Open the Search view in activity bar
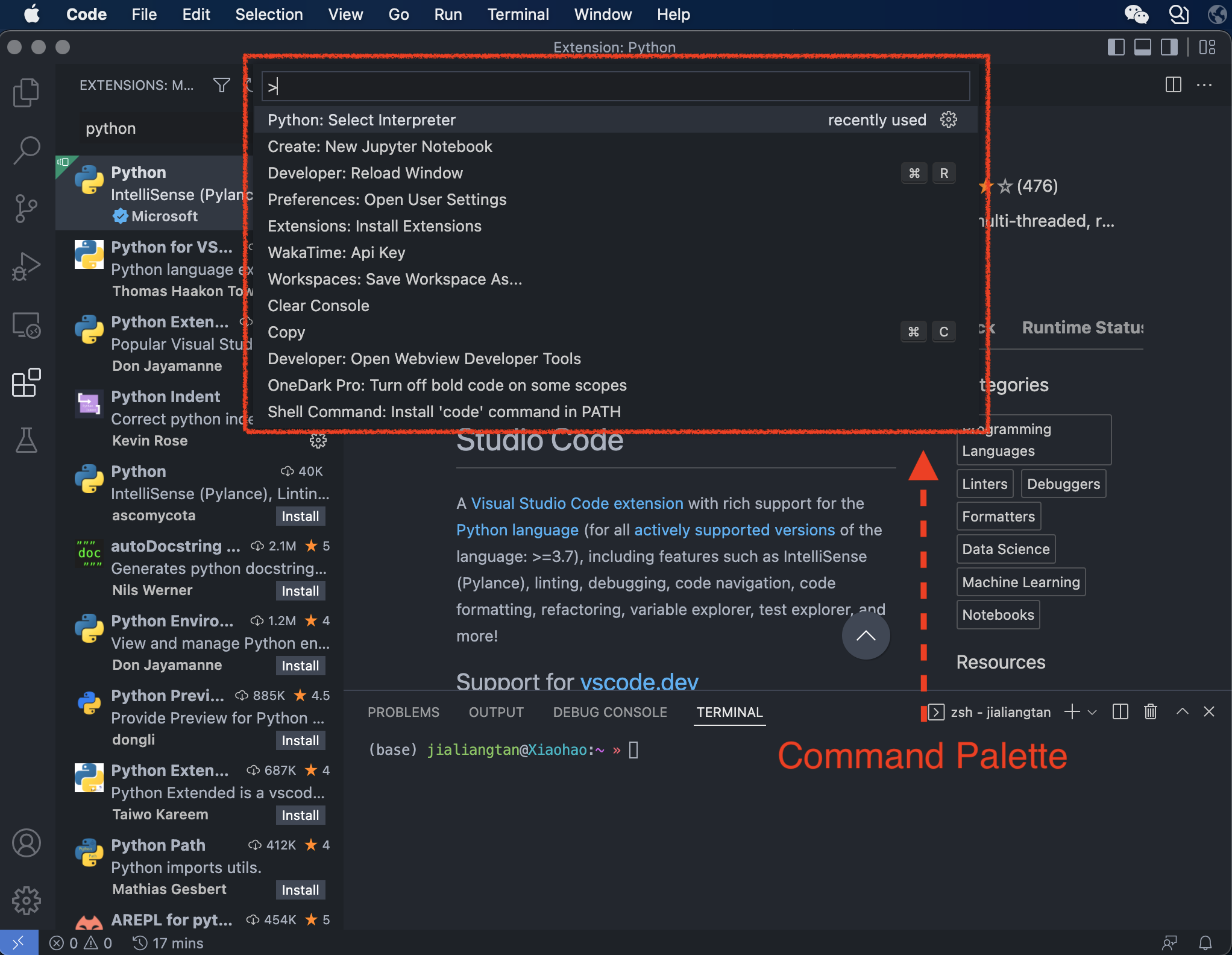 pyautogui.click(x=26, y=150)
